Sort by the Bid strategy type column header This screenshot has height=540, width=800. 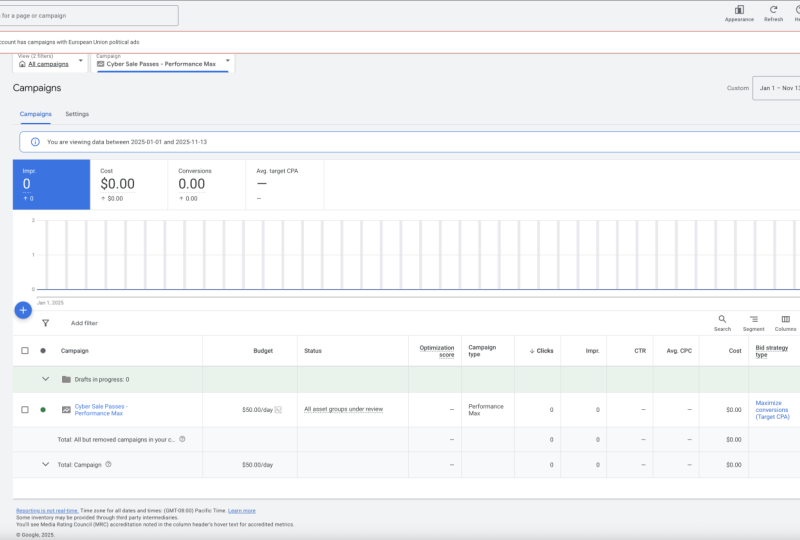tap(771, 351)
